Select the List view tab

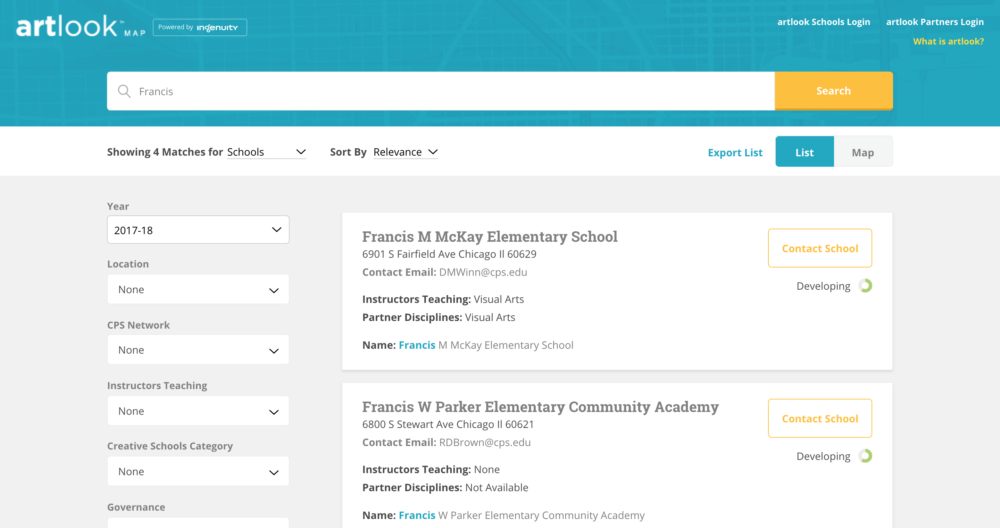tap(804, 152)
